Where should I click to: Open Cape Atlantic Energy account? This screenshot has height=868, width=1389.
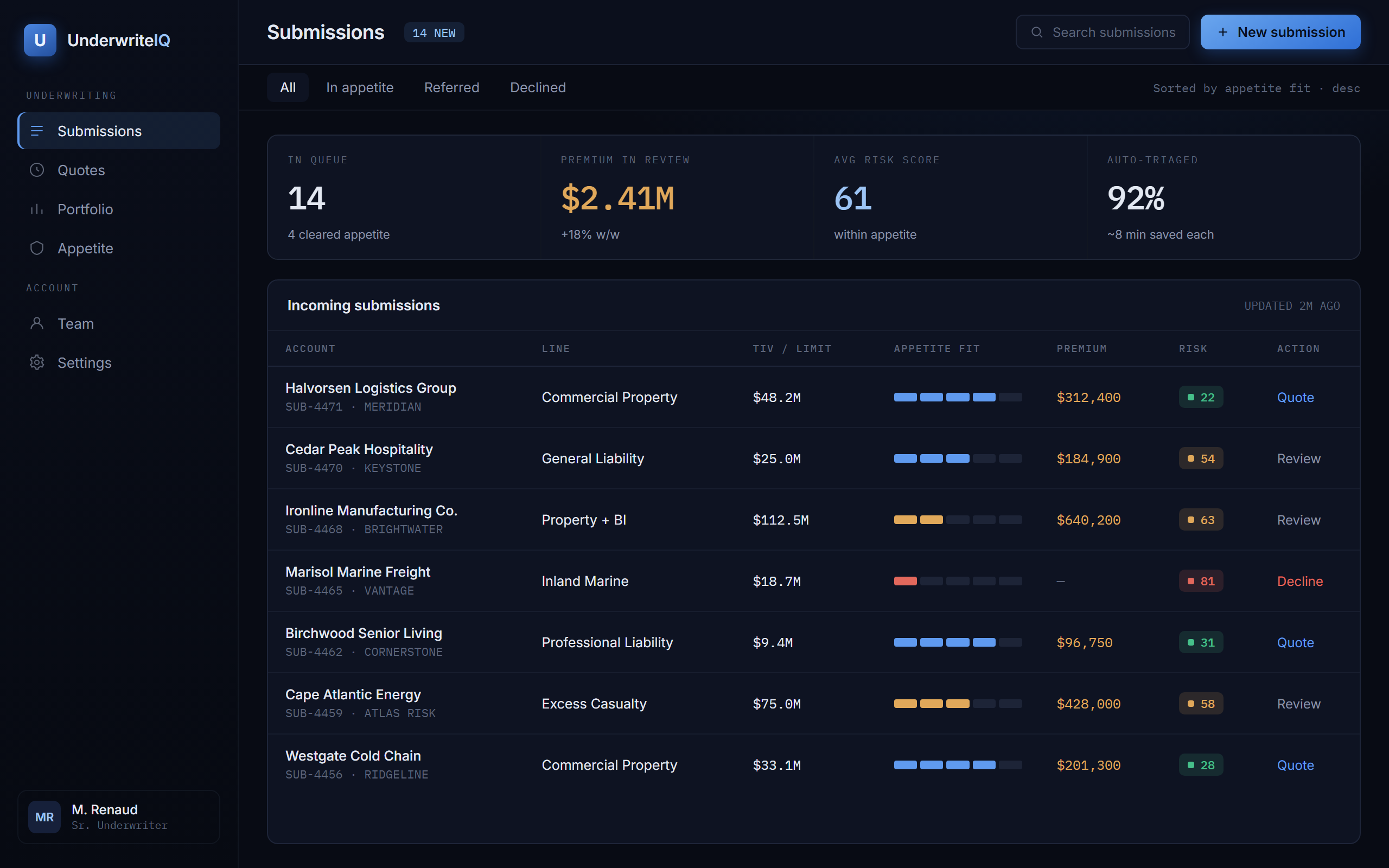[353, 694]
